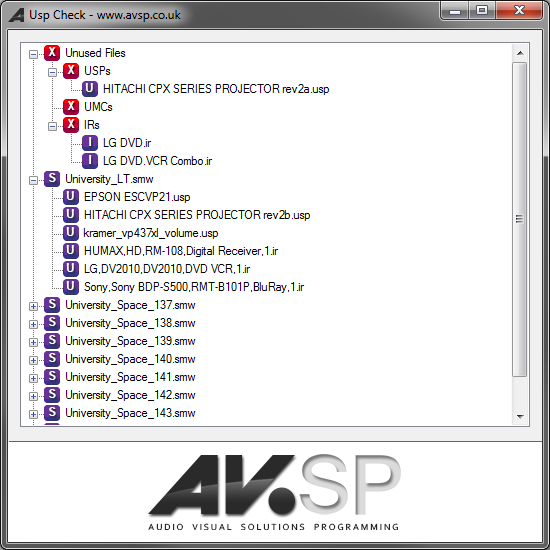Click the vertical scrollbar thumb
The height and width of the screenshot is (550, 550).
pos(519,219)
